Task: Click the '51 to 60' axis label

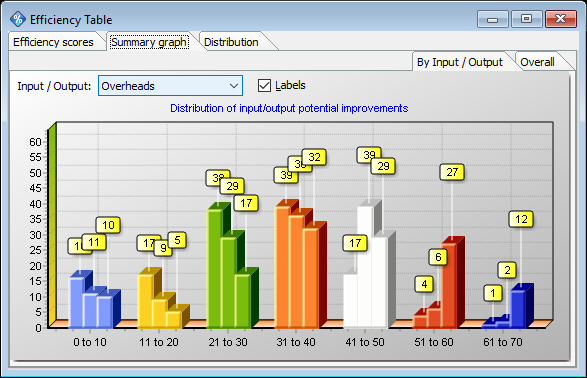Action: coord(434,342)
